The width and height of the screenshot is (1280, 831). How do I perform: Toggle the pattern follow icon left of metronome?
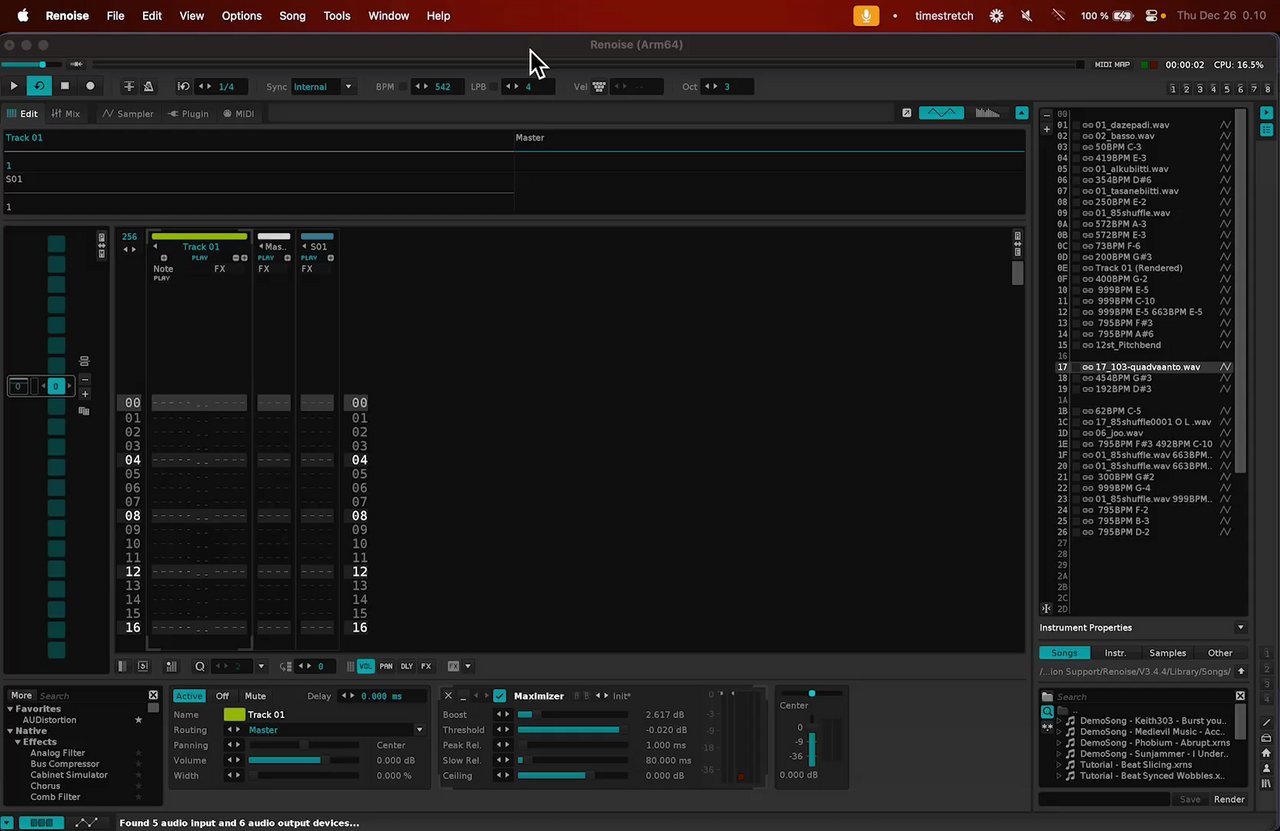(x=128, y=87)
